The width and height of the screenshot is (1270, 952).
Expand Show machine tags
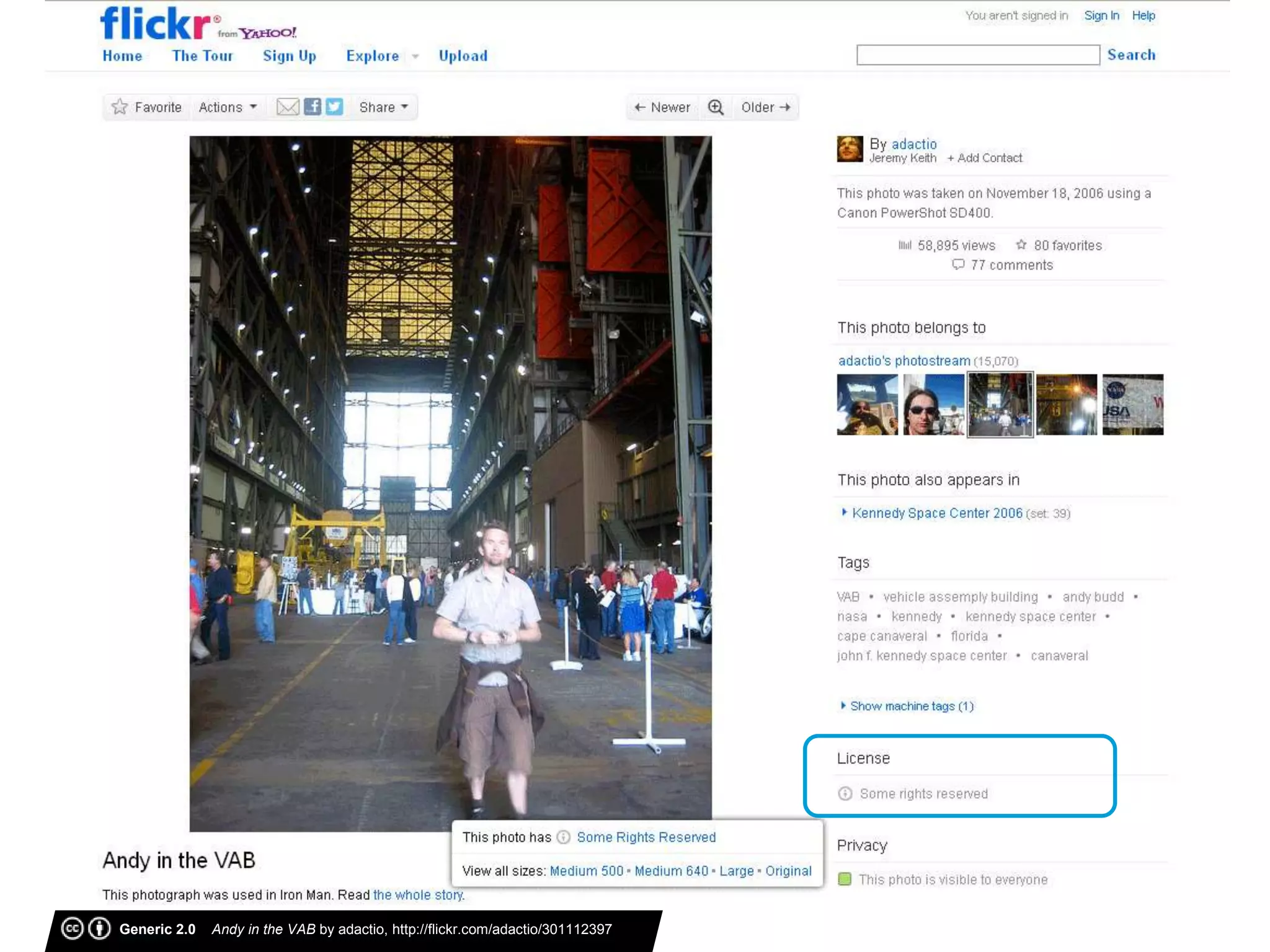911,706
